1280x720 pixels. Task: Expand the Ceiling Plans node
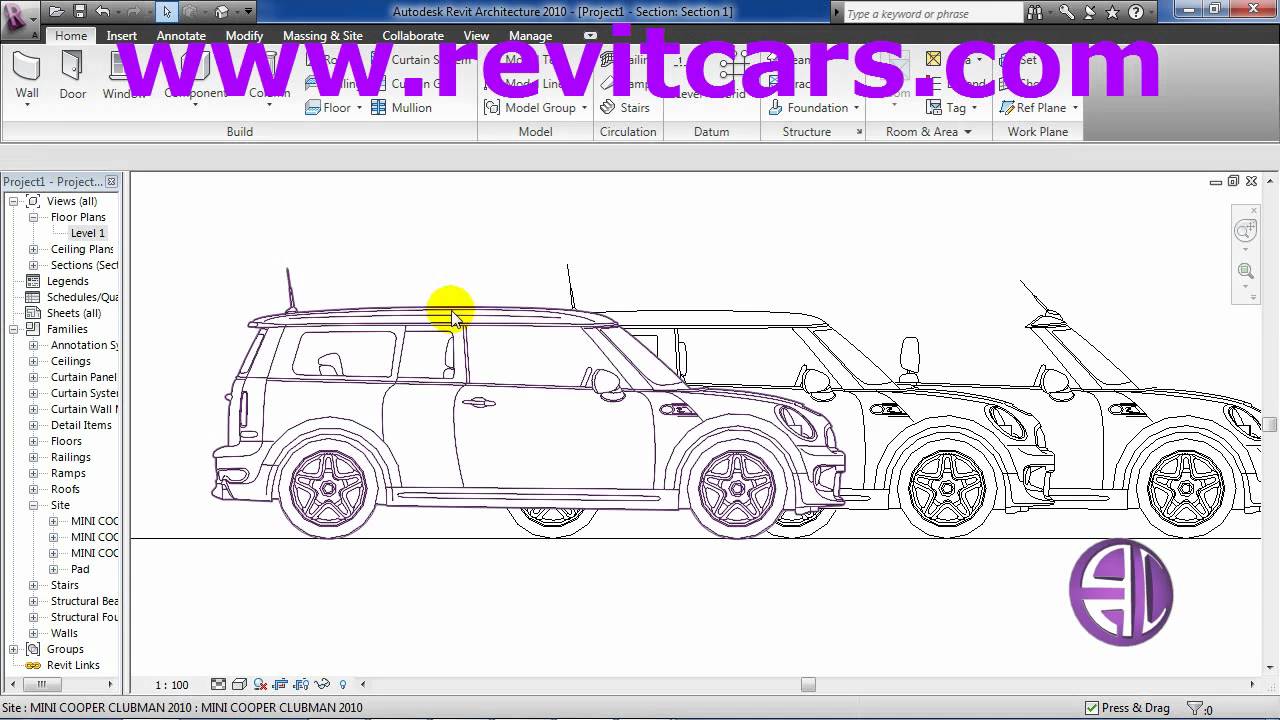click(x=33, y=249)
